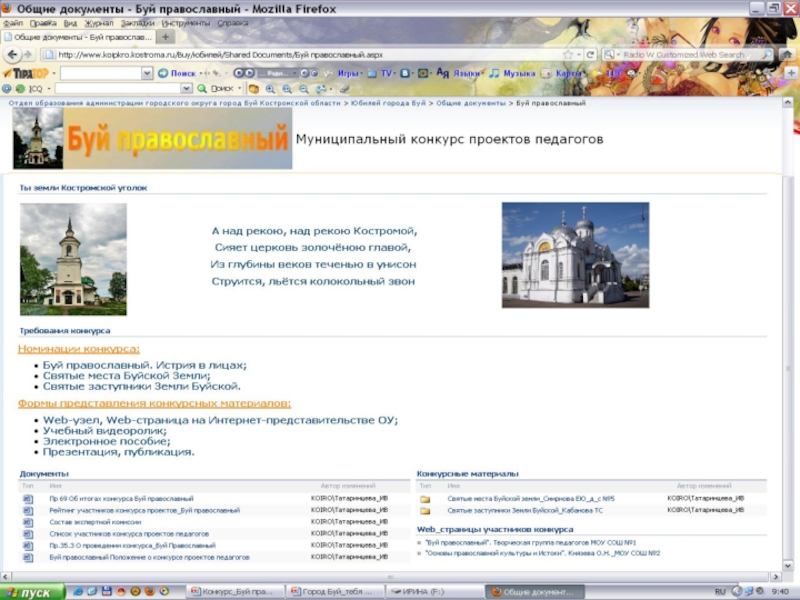Open the TV toolbar icon
Viewport: 800px width, 600px height.
click(372, 73)
